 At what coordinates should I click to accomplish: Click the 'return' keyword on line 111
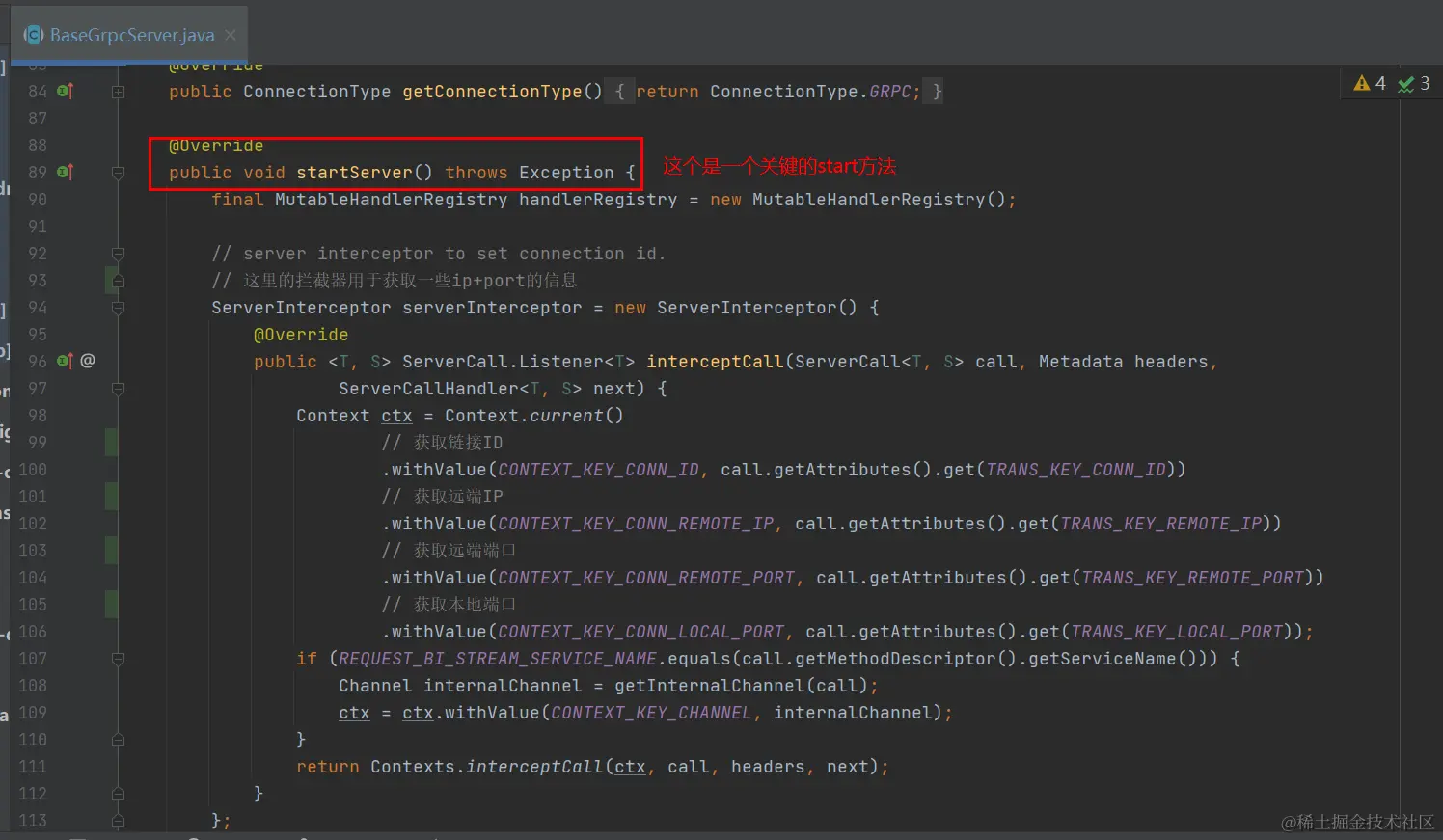coord(328,767)
